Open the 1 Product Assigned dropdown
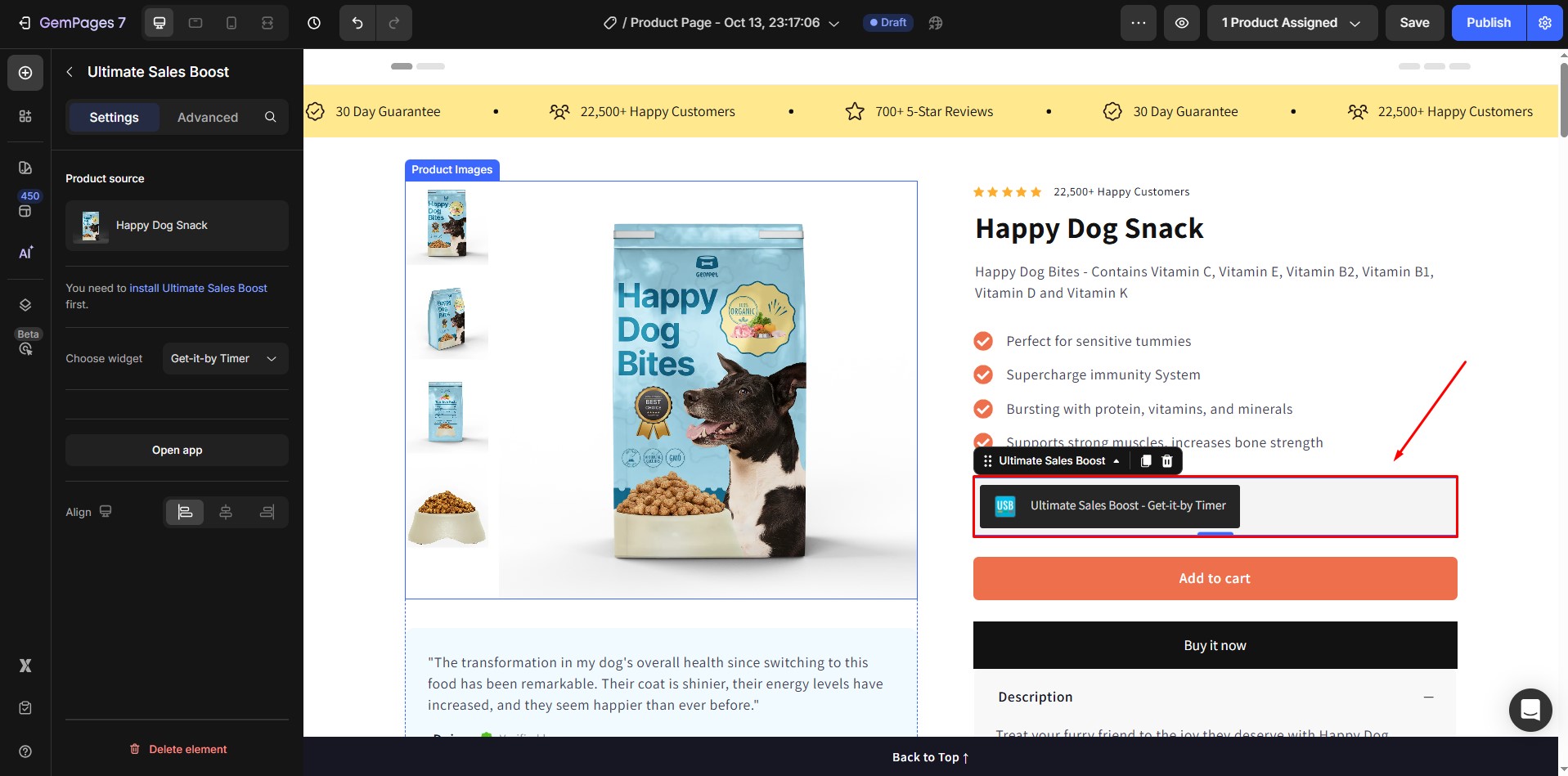 (1291, 23)
